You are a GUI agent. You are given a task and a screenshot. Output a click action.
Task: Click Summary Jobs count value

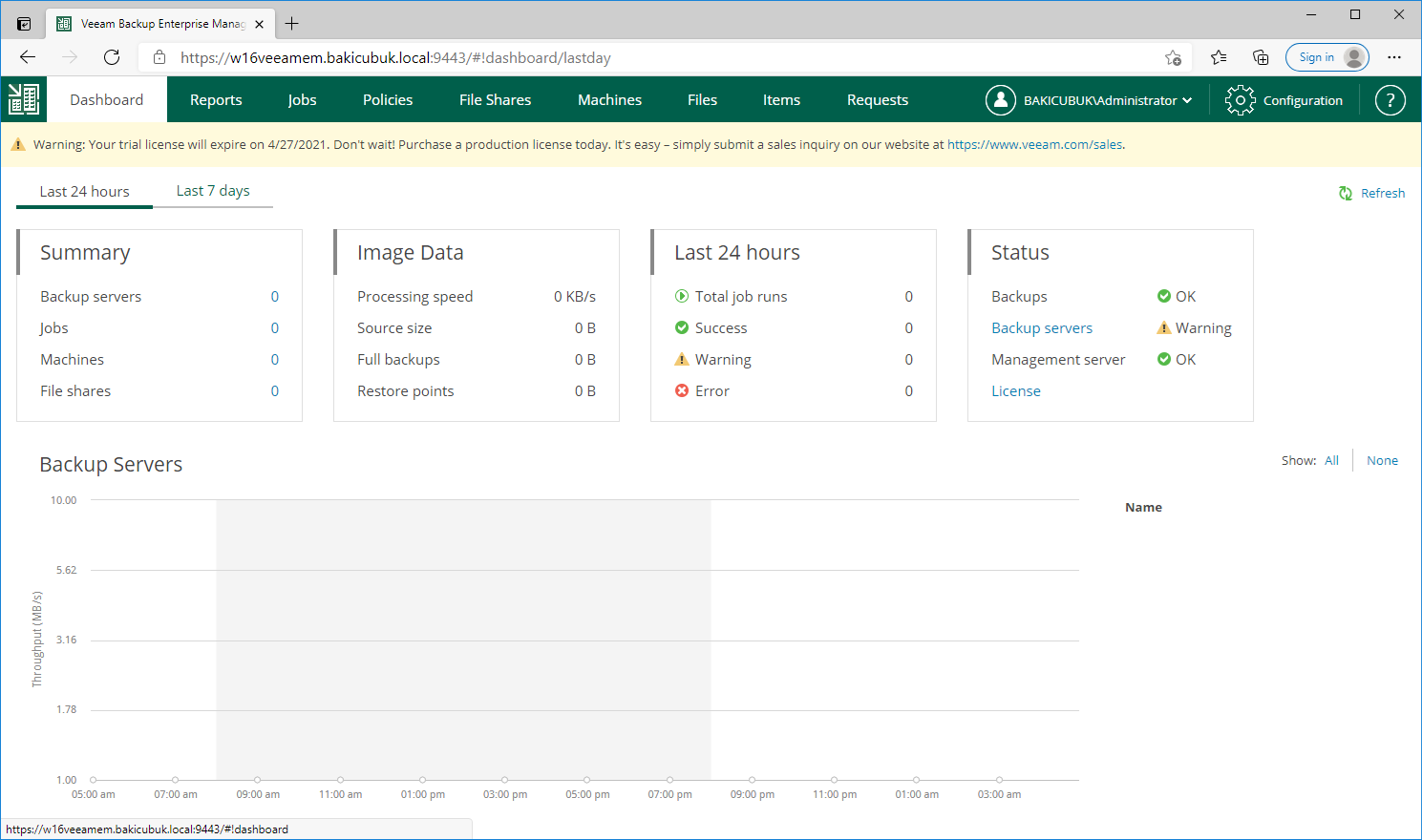(x=275, y=327)
